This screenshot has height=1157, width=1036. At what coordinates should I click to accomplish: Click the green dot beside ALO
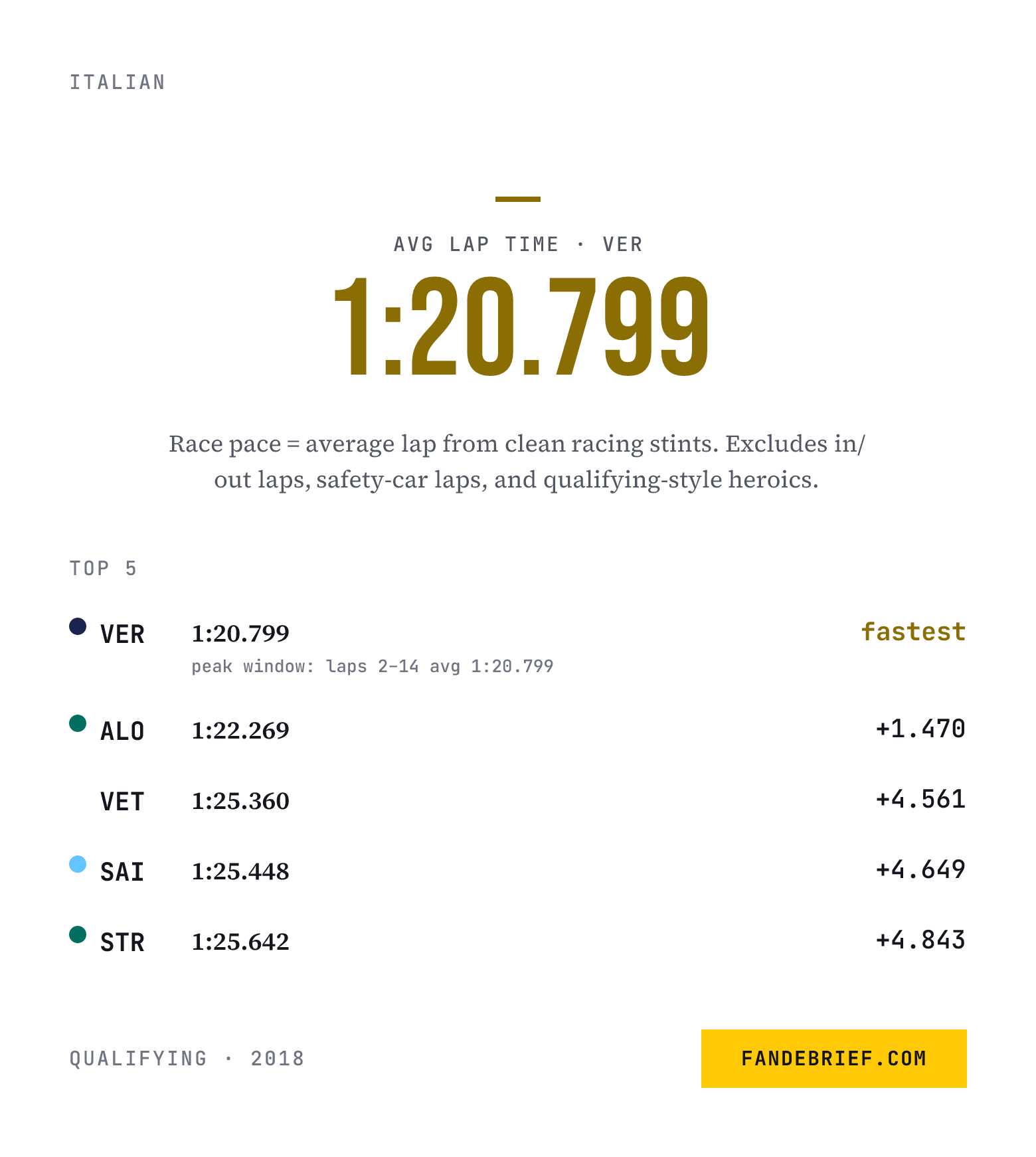[x=78, y=723]
